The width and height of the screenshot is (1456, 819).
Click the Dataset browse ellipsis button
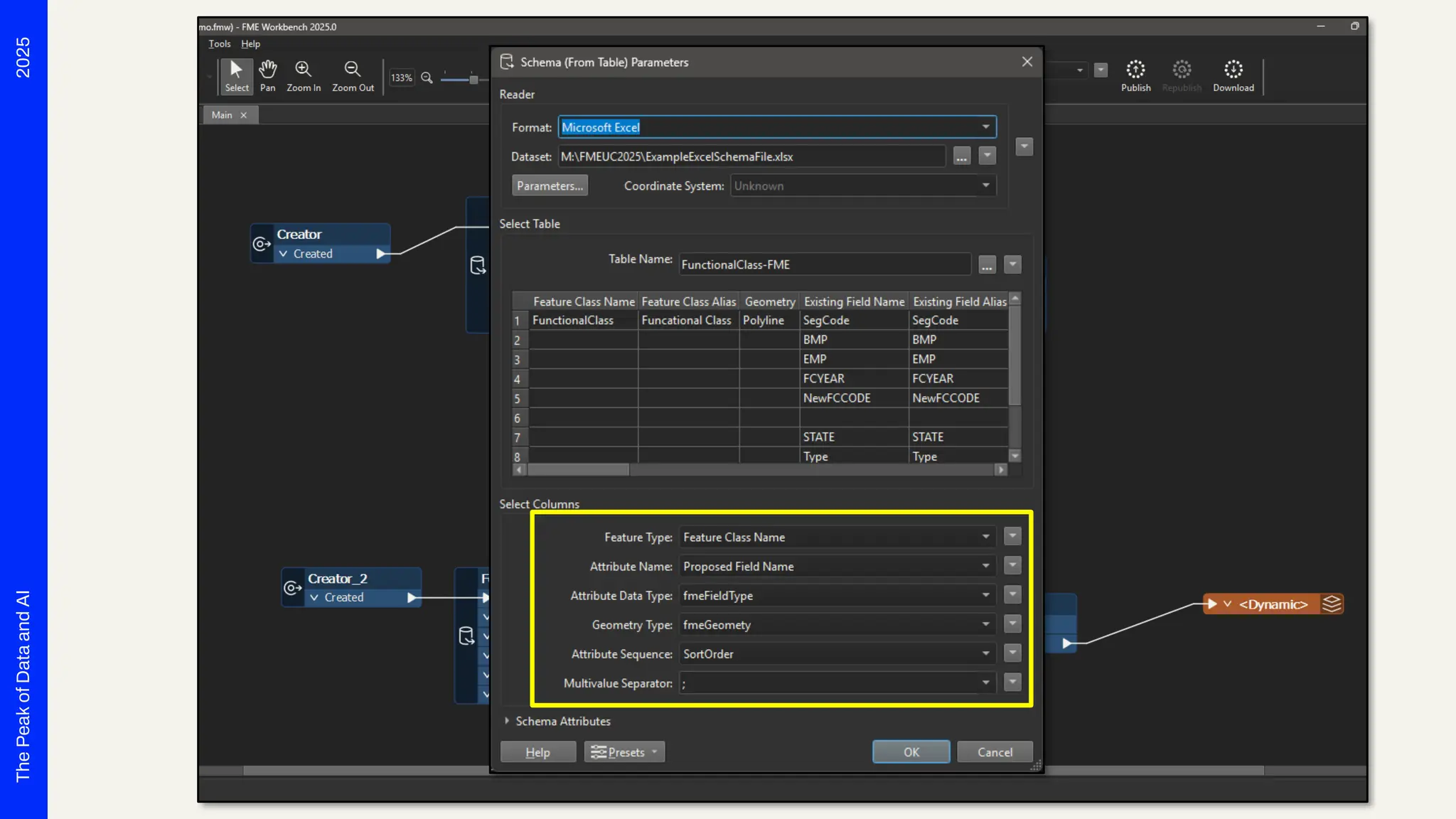(961, 156)
